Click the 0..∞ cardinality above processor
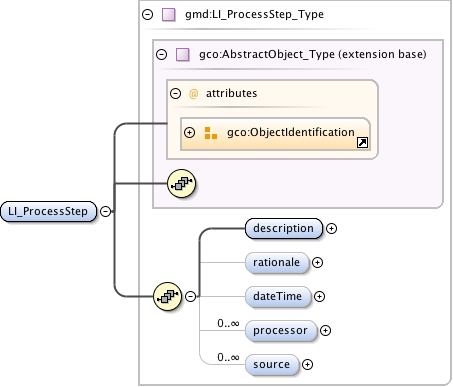 click(228, 323)
